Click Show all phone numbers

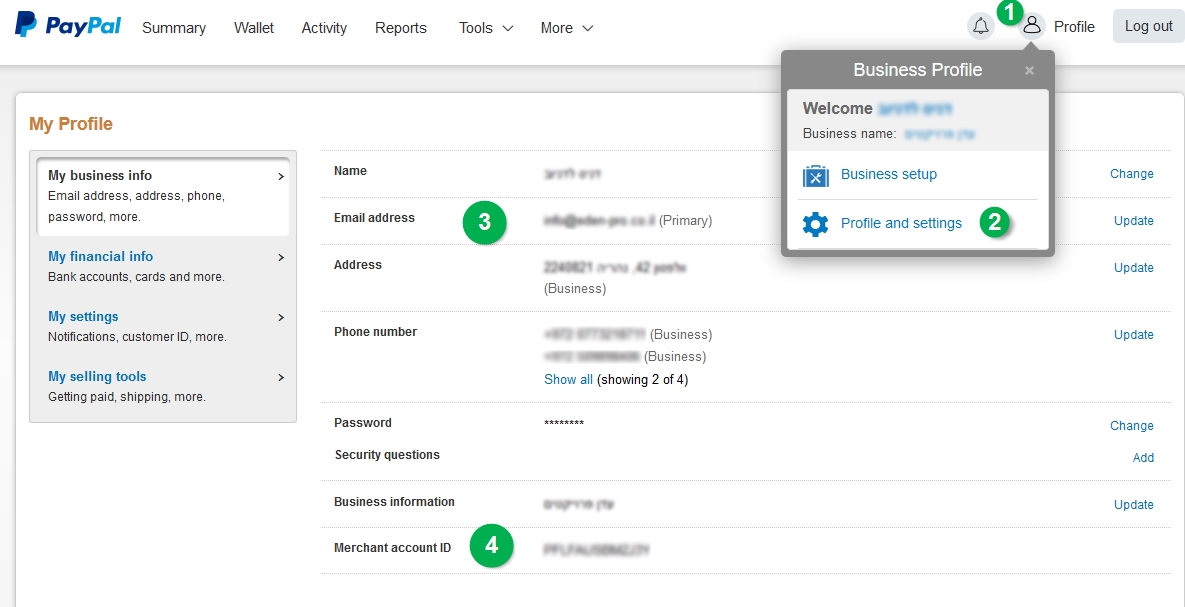click(x=567, y=379)
